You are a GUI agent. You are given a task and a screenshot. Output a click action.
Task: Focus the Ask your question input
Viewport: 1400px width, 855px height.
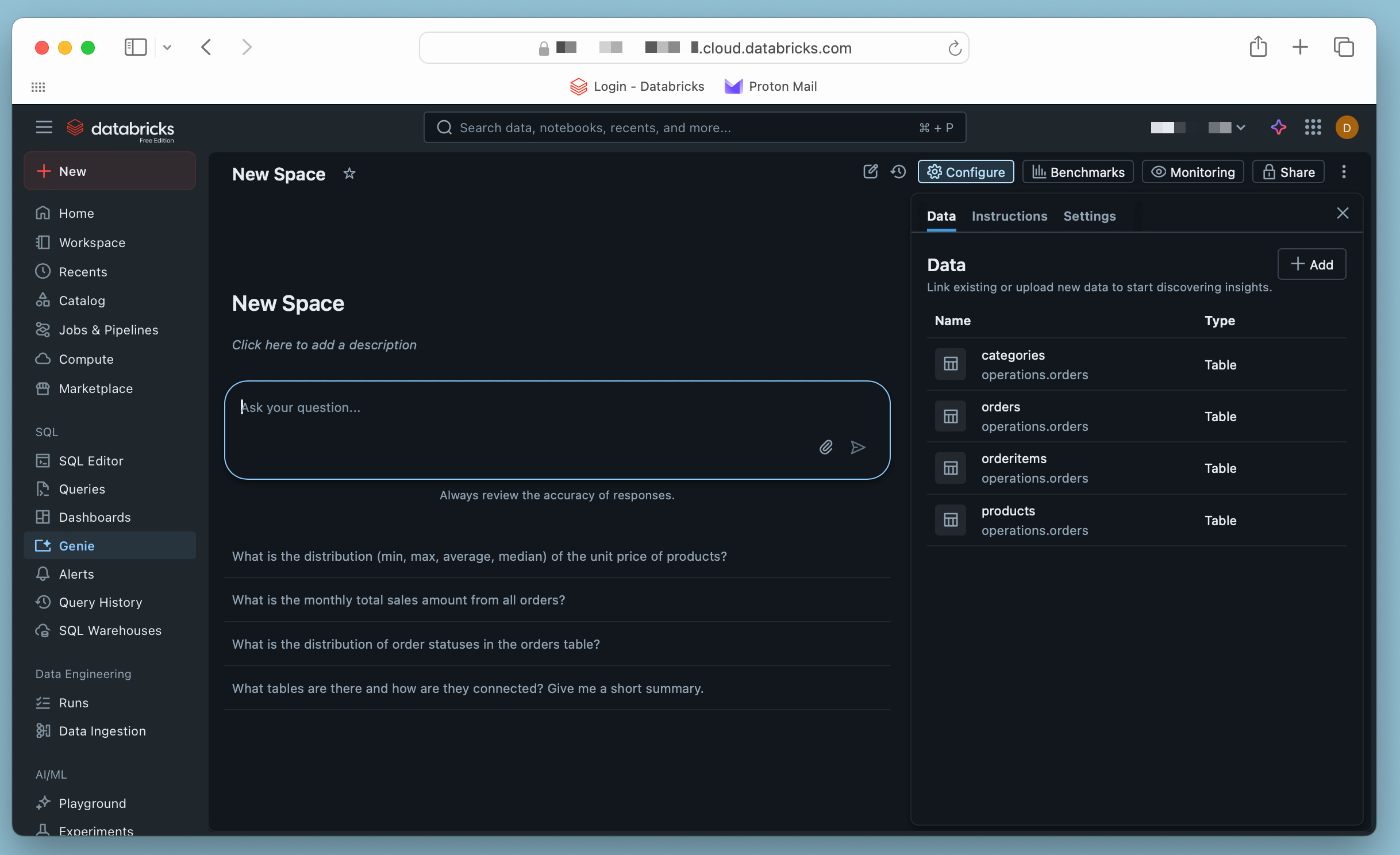pos(557,429)
